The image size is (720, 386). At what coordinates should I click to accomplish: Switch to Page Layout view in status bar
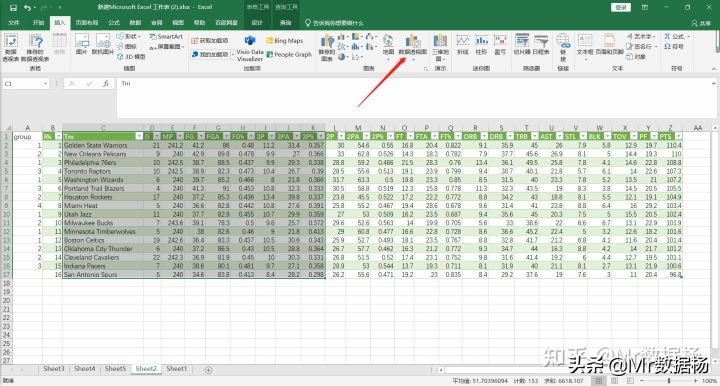(614, 381)
